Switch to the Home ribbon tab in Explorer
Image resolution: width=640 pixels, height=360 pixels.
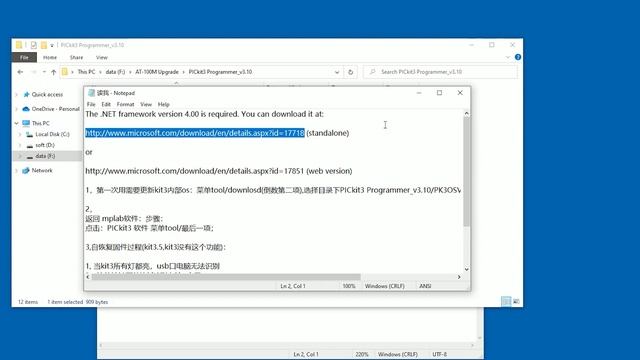pos(50,58)
